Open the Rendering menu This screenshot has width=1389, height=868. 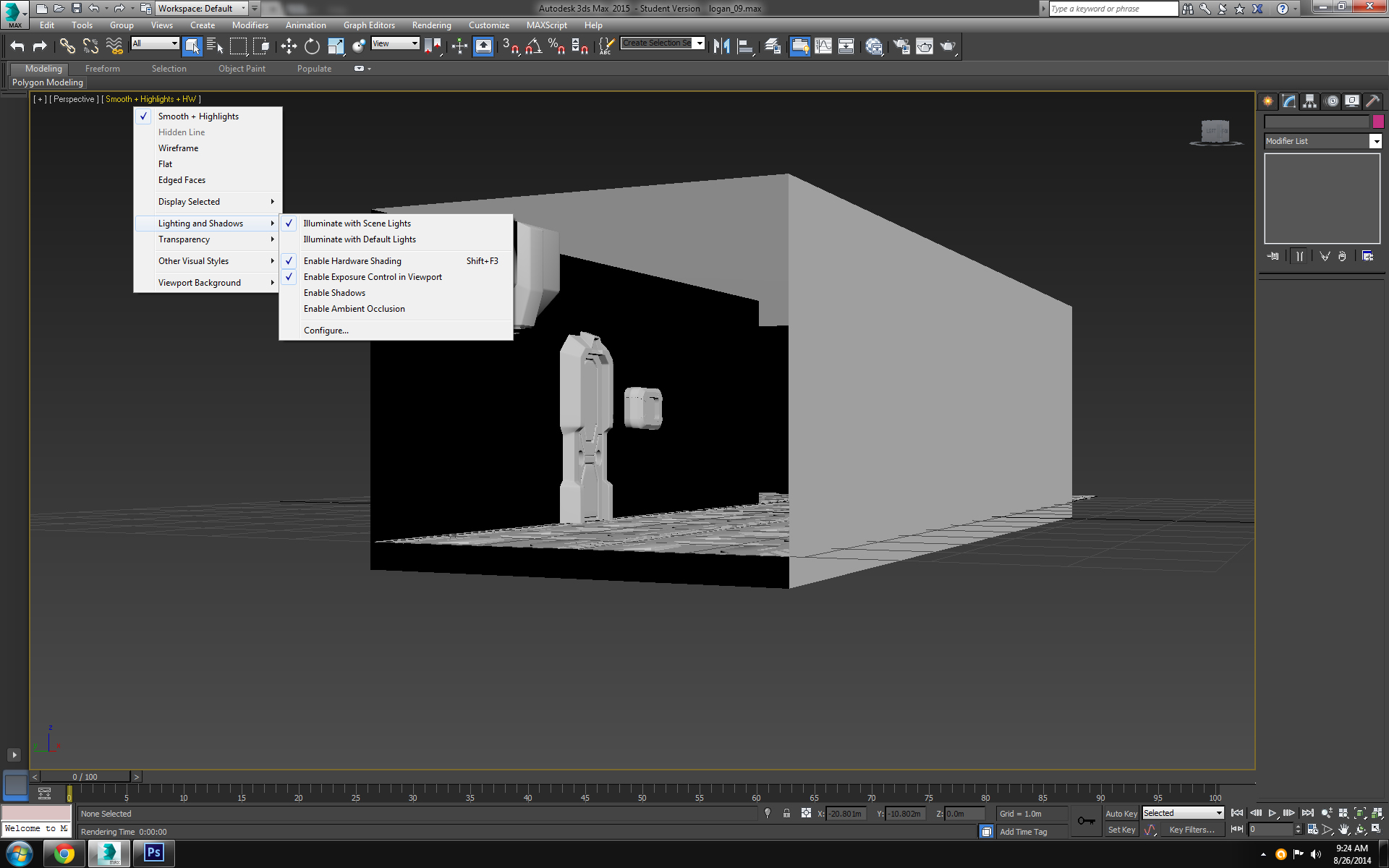click(x=431, y=25)
